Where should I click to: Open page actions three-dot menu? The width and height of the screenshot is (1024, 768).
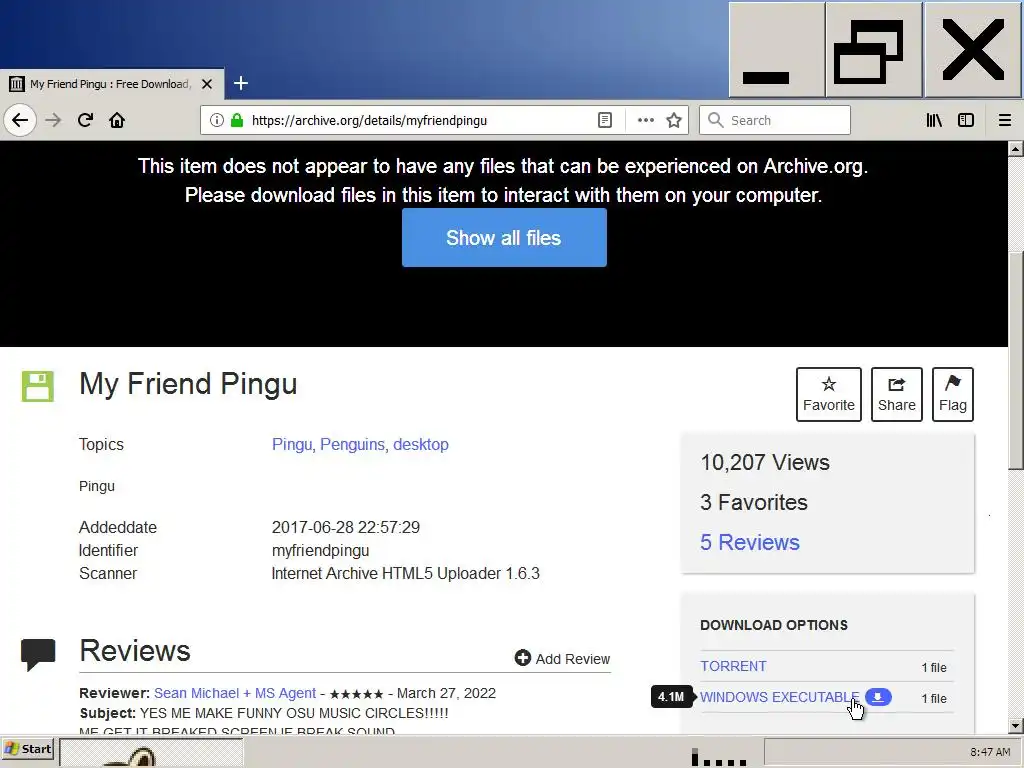[x=646, y=120]
